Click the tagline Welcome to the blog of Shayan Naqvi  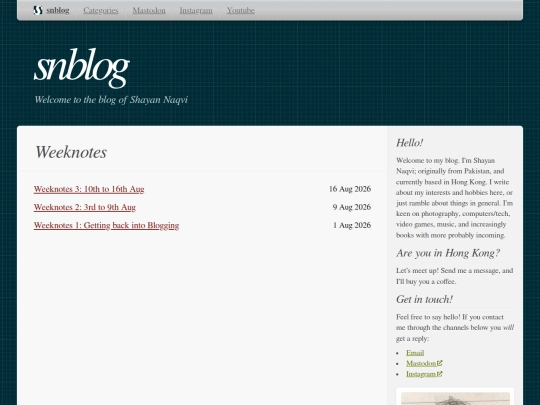point(111,100)
